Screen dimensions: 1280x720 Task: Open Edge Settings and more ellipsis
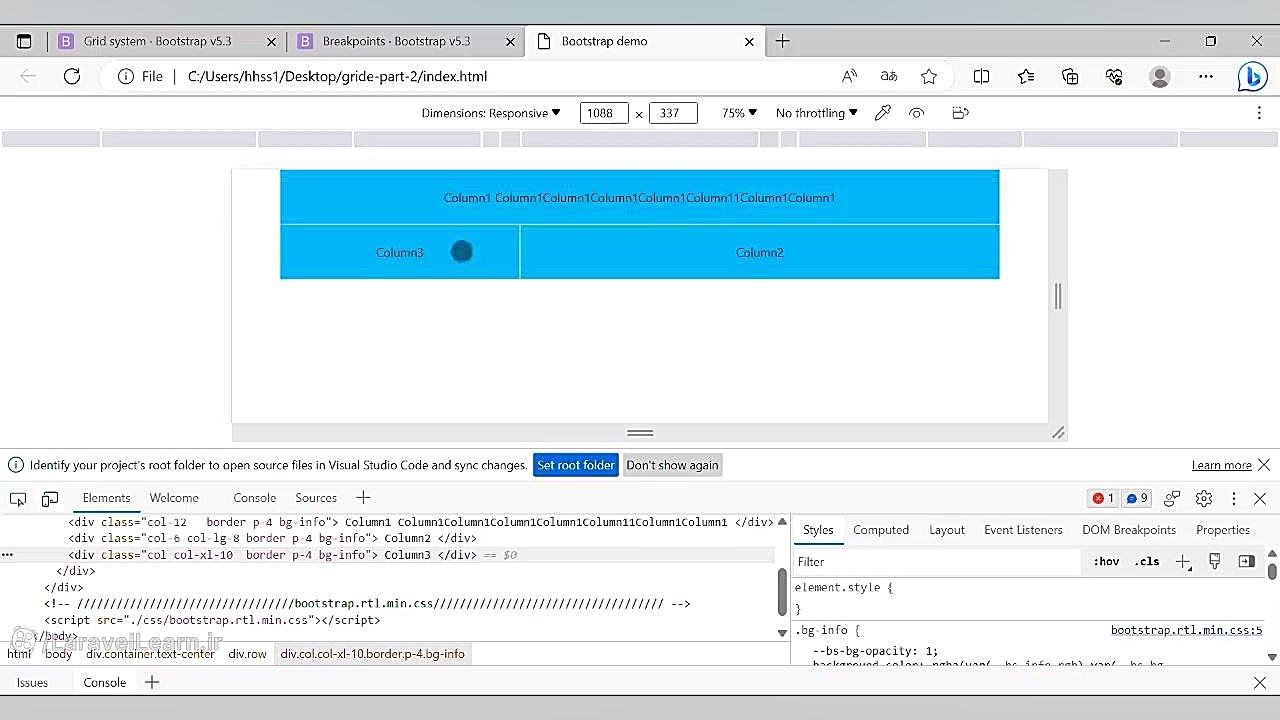coord(1206,76)
